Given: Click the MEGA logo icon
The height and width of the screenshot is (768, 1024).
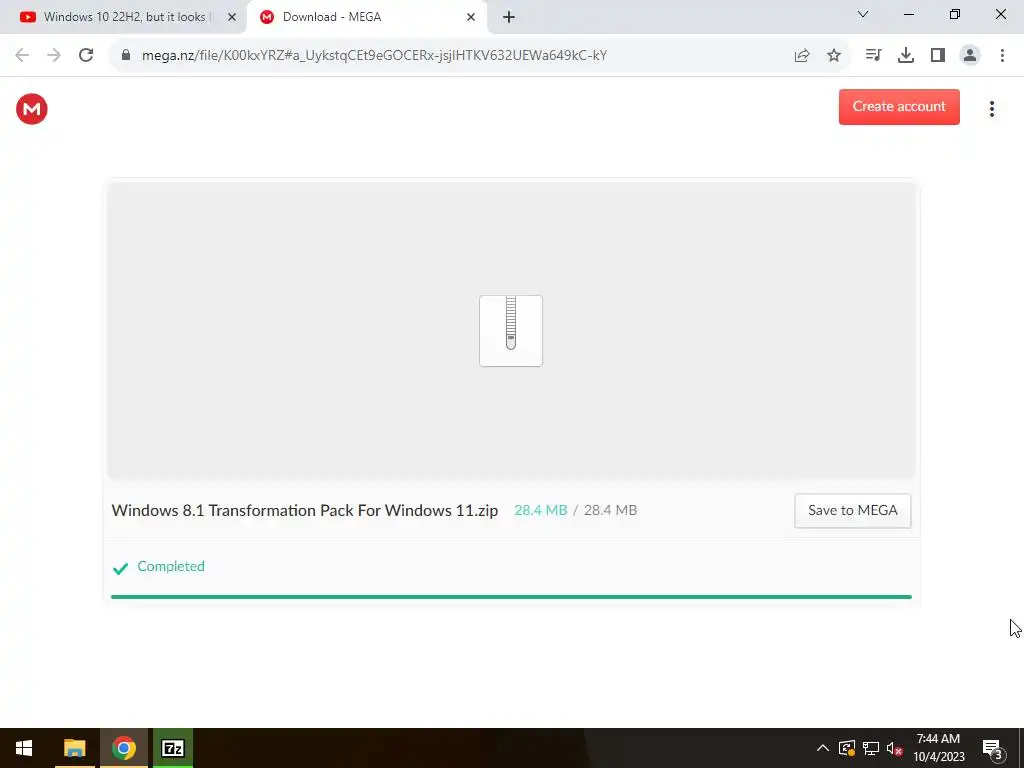Looking at the screenshot, I should tap(31, 108).
